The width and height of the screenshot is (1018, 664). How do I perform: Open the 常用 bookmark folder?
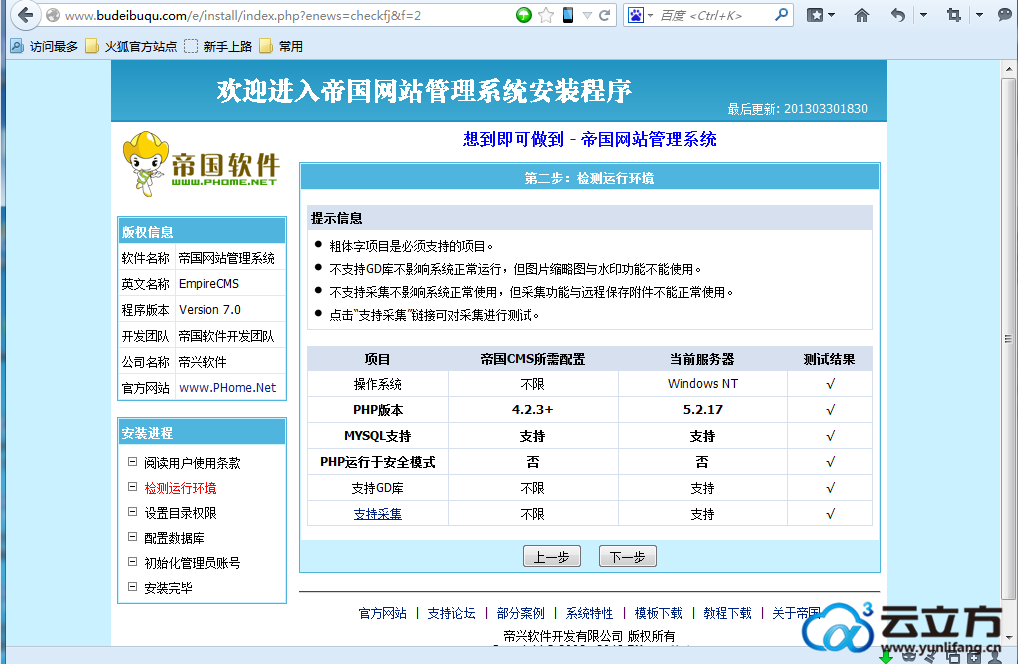pos(281,46)
